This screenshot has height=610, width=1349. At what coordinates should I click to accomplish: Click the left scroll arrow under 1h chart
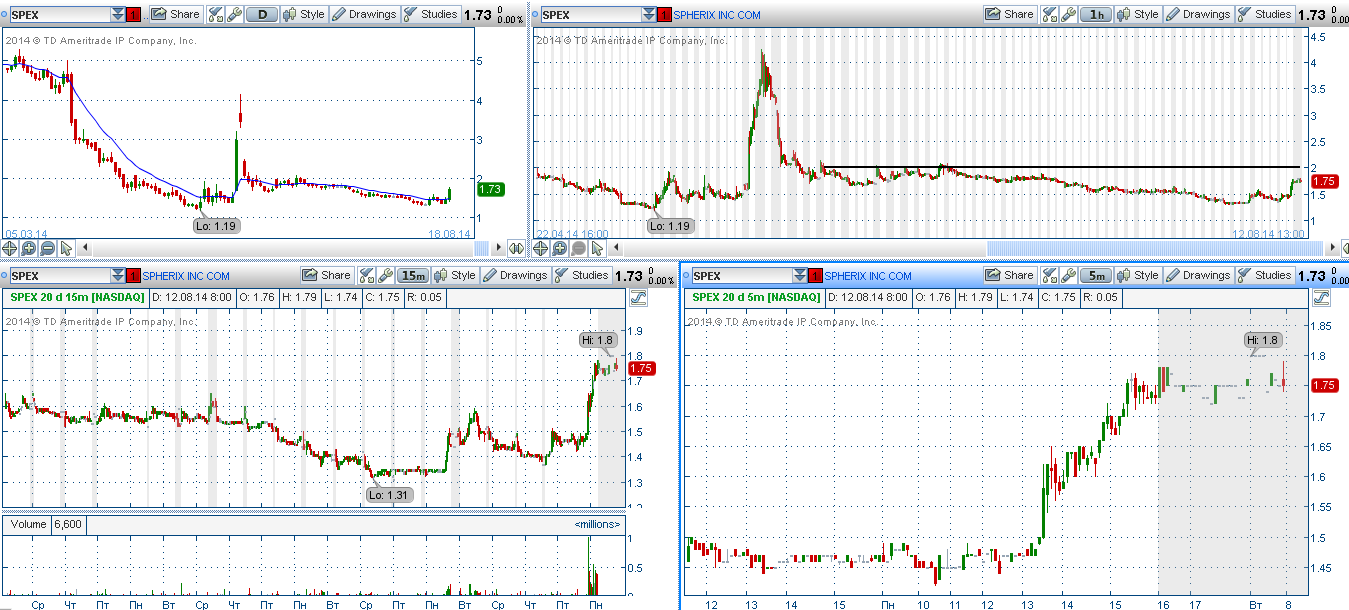[615, 247]
